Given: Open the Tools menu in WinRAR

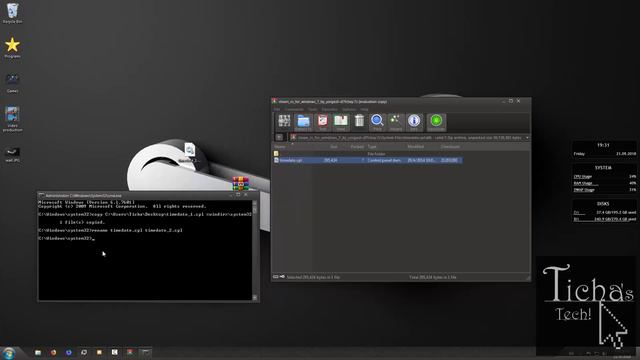Looking at the screenshot, I should point(313,109).
